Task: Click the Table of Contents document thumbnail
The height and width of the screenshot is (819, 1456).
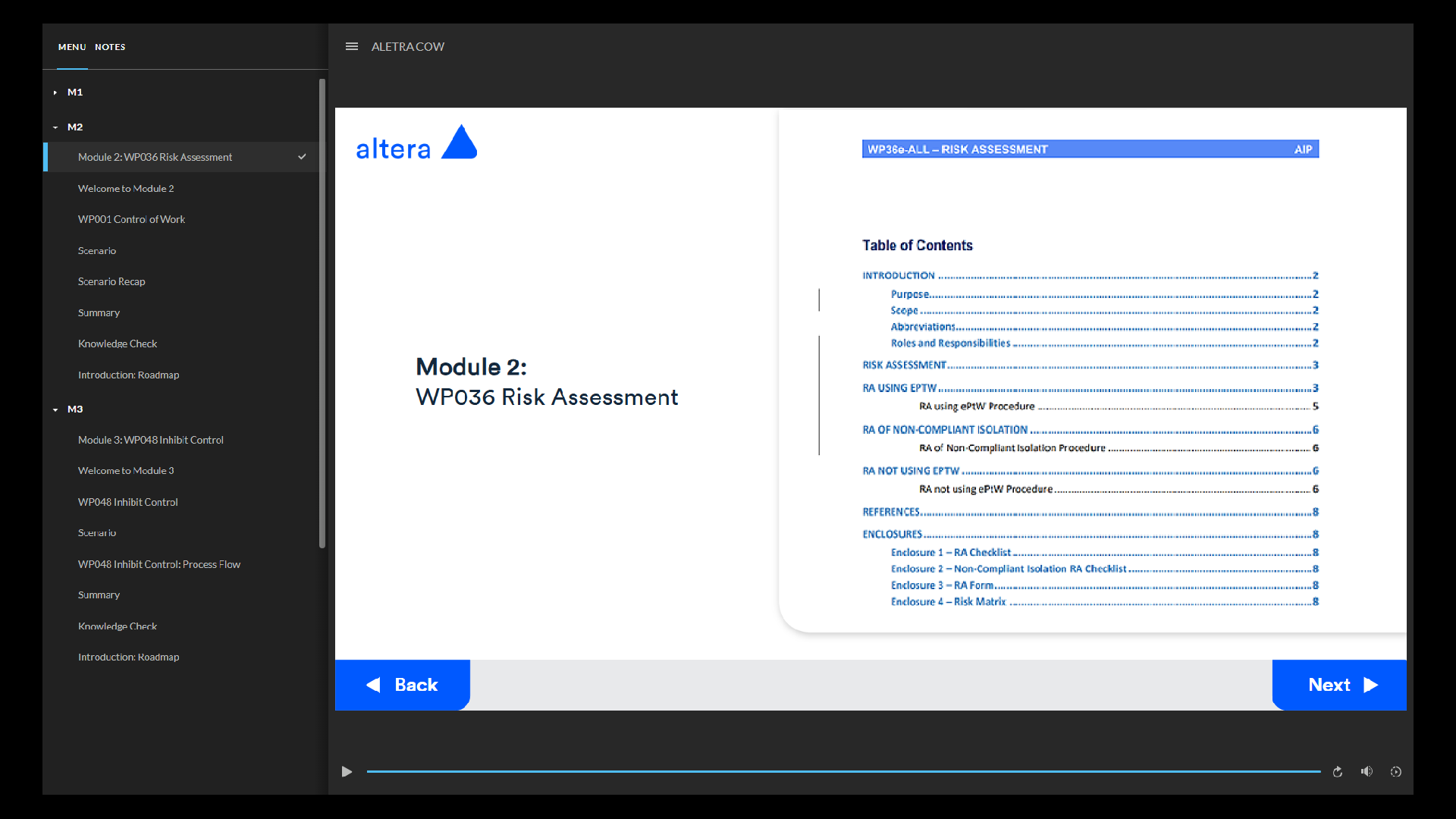Action: tap(1090, 372)
